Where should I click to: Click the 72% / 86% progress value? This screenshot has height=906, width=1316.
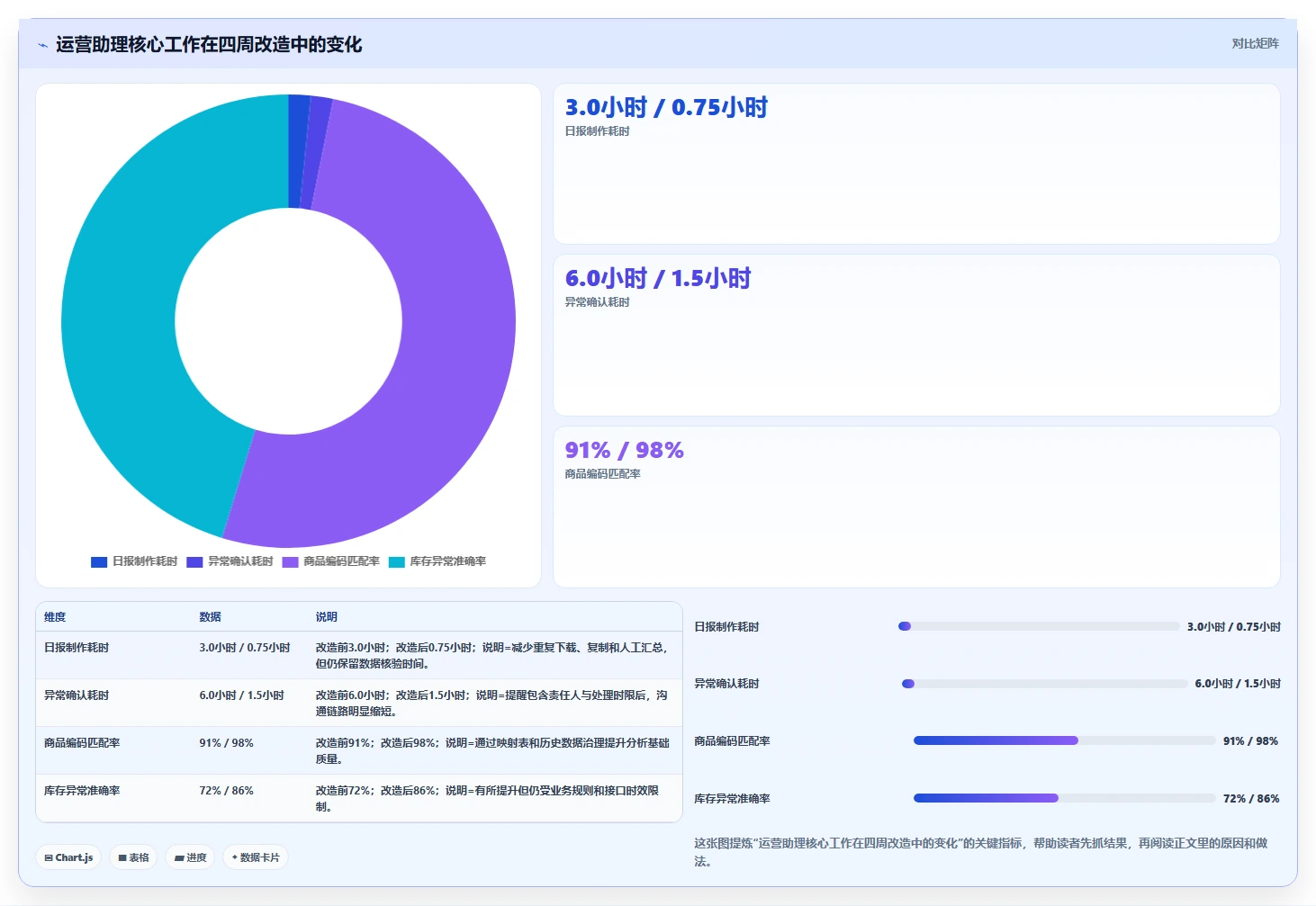(1251, 799)
